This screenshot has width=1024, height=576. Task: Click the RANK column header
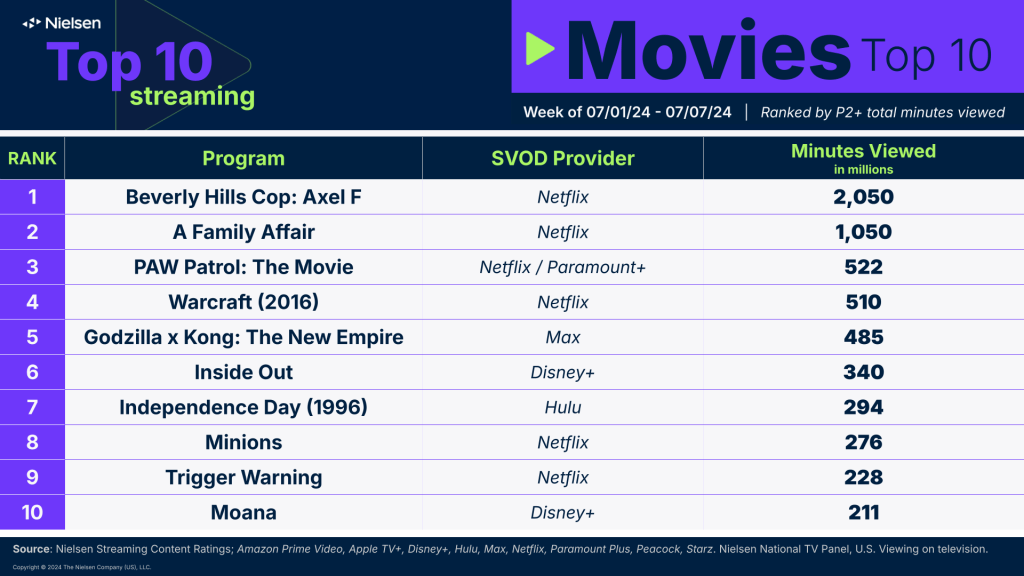pos(32,158)
